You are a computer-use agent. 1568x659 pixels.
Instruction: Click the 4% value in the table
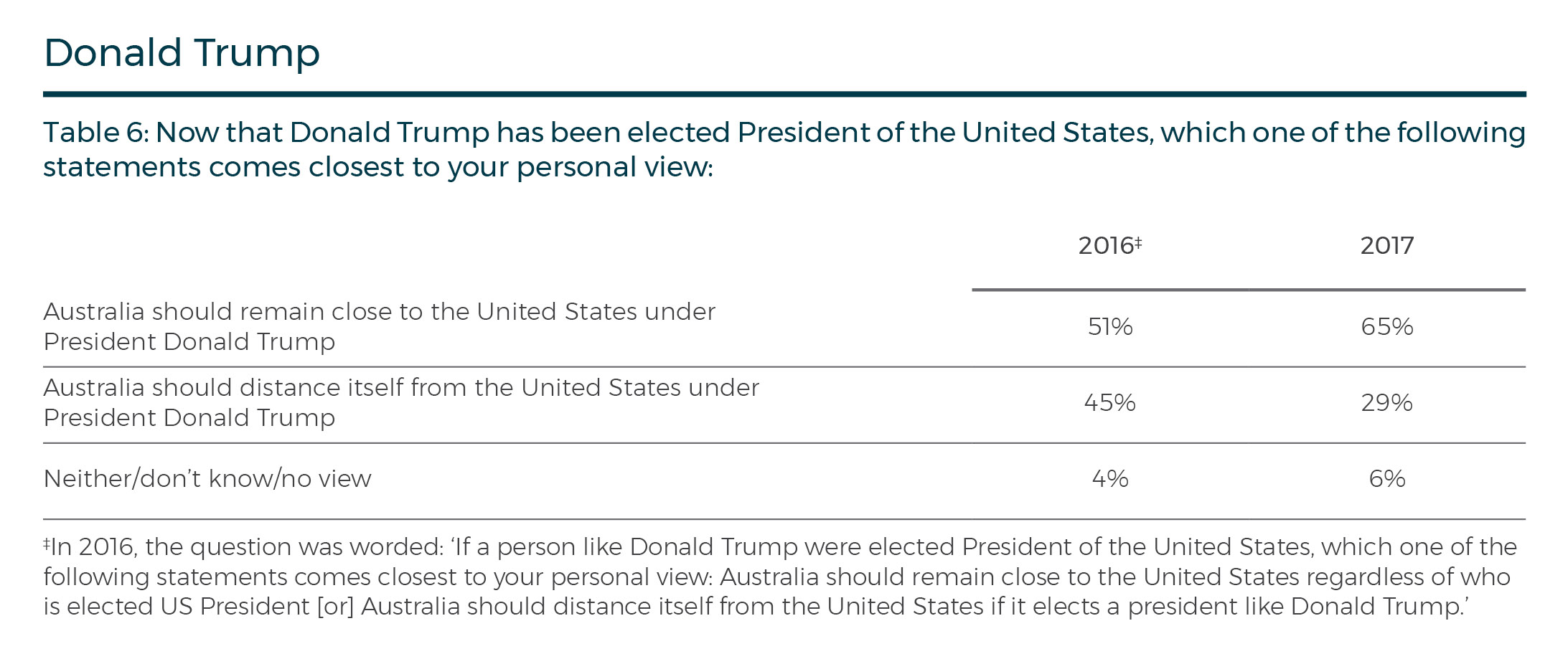tap(1109, 479)
